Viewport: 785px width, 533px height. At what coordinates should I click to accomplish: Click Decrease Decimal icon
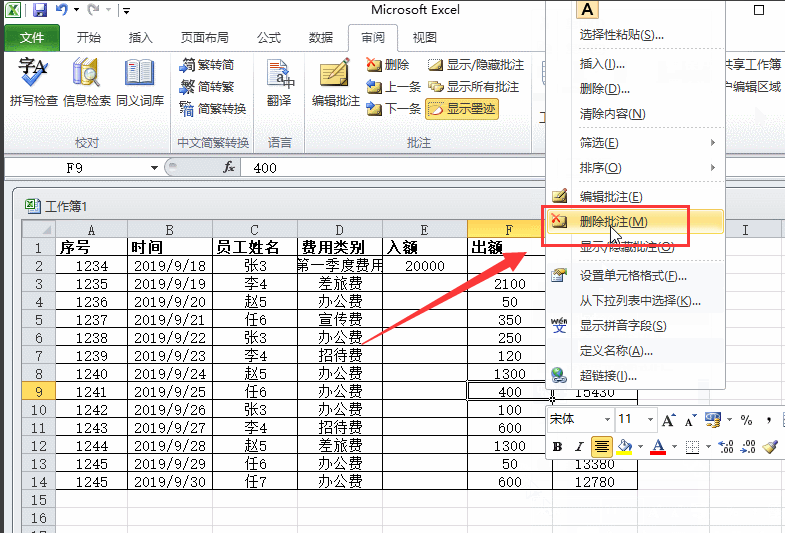[748, 446]
